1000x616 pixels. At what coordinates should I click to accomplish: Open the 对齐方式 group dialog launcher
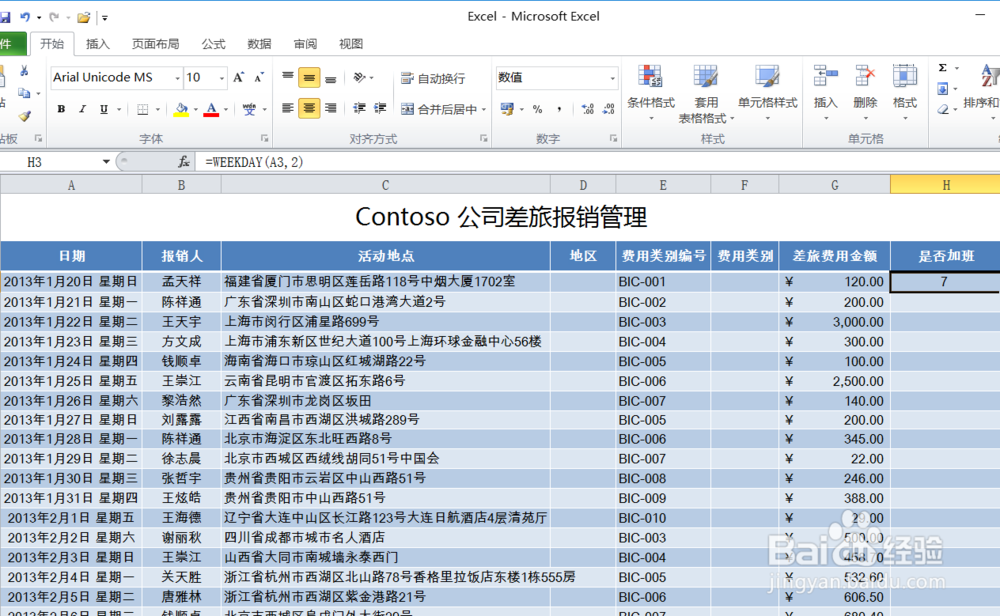click(x=484, y=138)
